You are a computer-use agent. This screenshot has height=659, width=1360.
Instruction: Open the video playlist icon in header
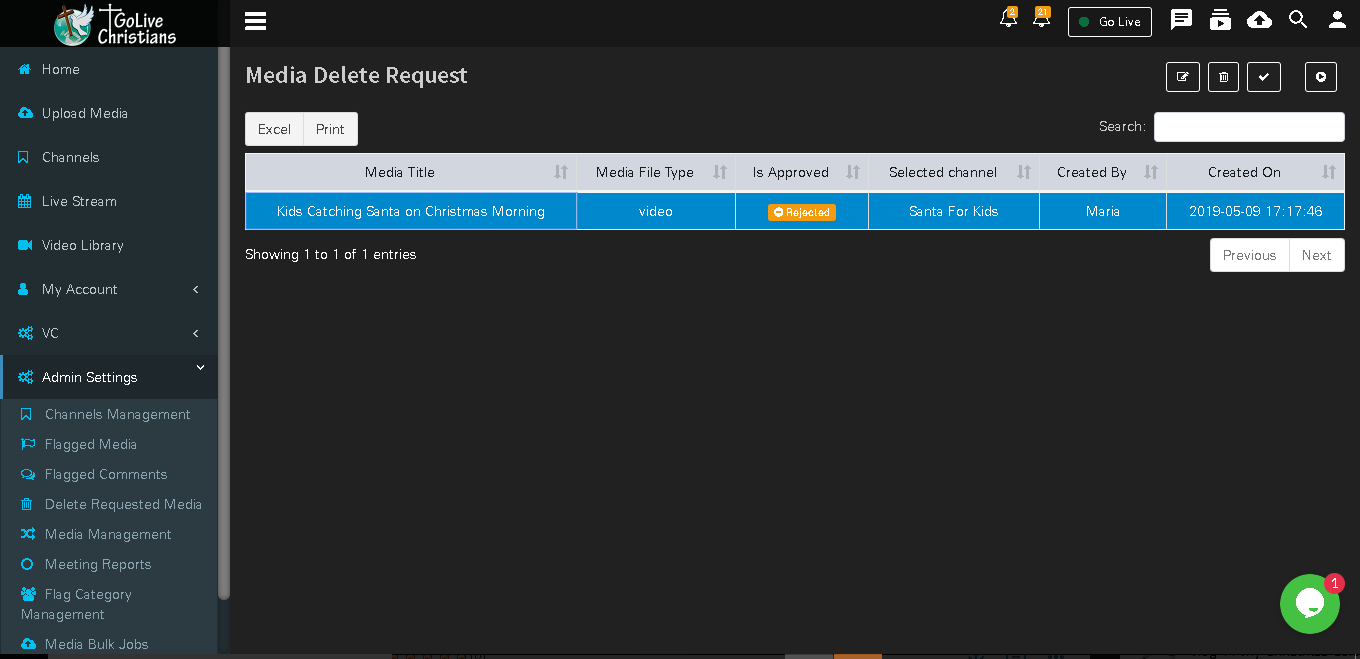click(x=1220, y=20)
